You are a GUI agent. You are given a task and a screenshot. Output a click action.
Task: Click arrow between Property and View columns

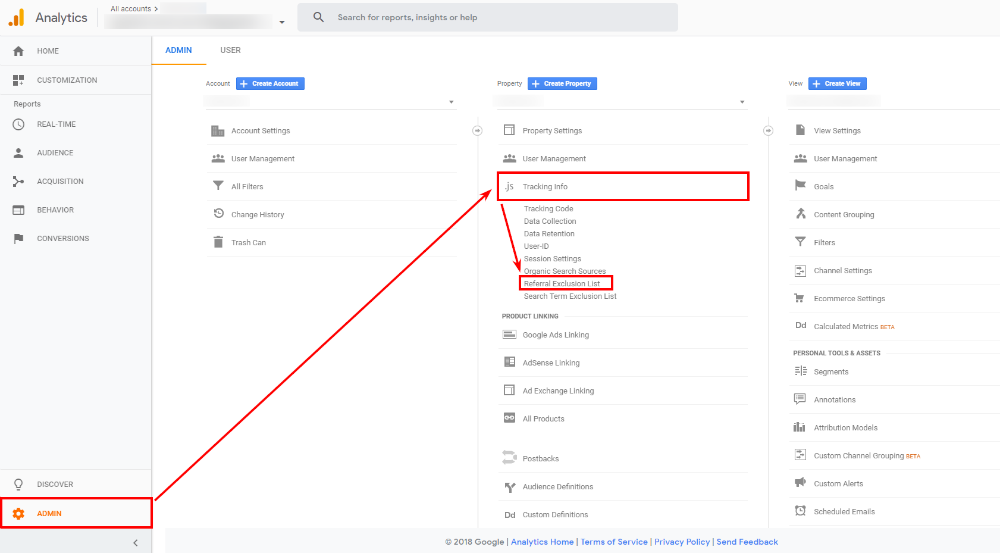[x=768, y=131]
